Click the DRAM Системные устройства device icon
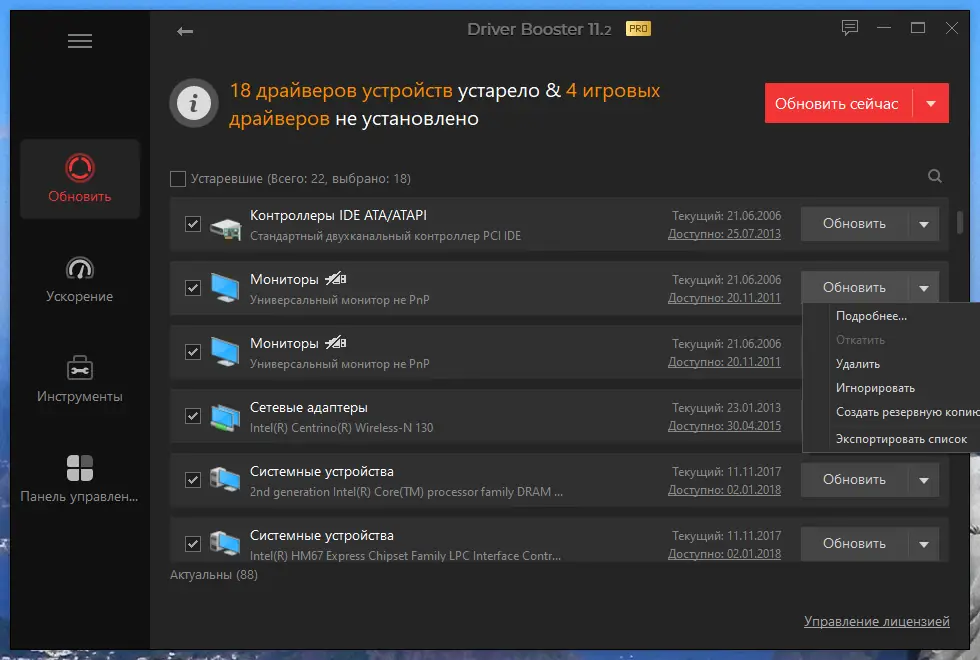980x660 pixels. [225, 480]
